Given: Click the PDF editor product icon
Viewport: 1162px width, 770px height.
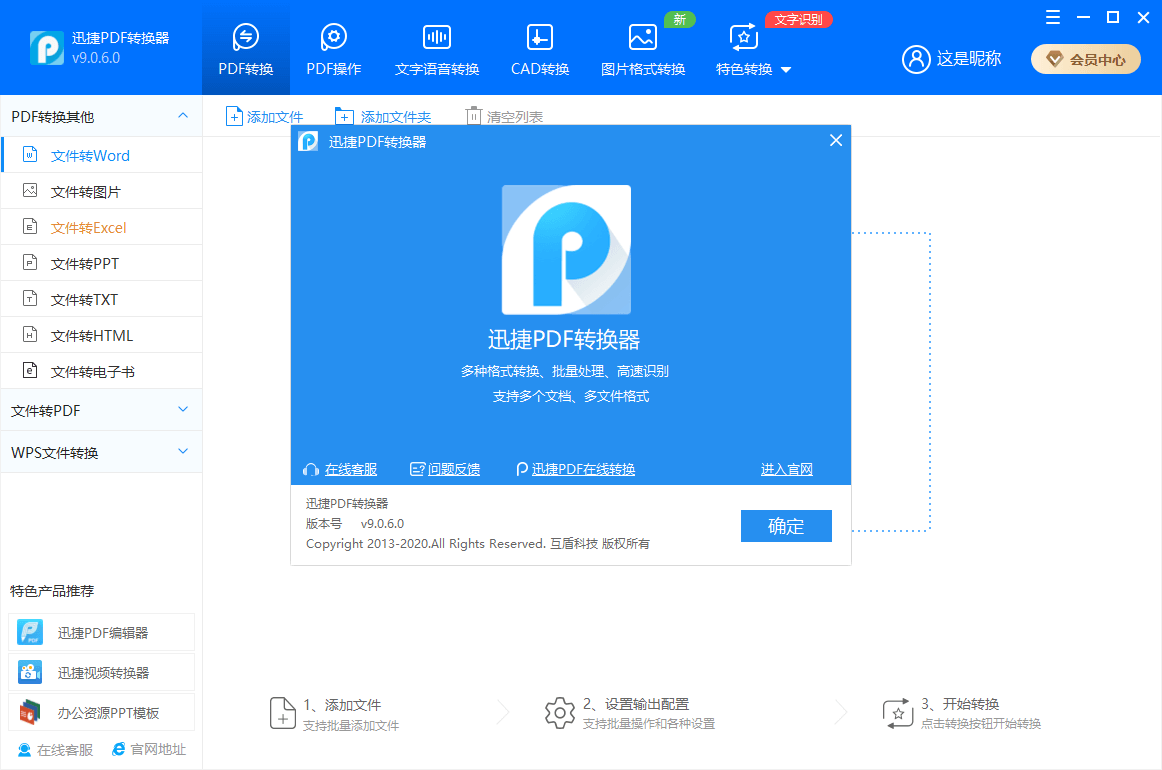Looking at the screenshot, I should [30, 632].
